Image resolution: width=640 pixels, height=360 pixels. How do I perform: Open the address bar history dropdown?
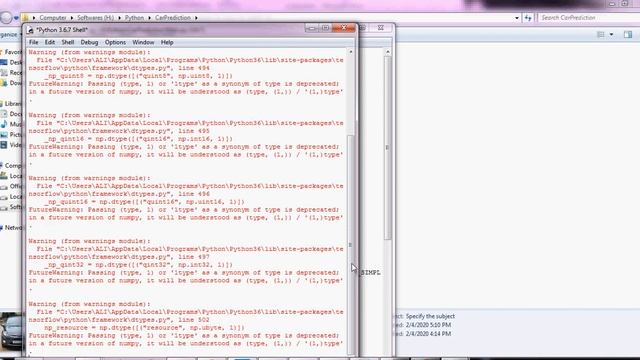[x=517, y=18]
